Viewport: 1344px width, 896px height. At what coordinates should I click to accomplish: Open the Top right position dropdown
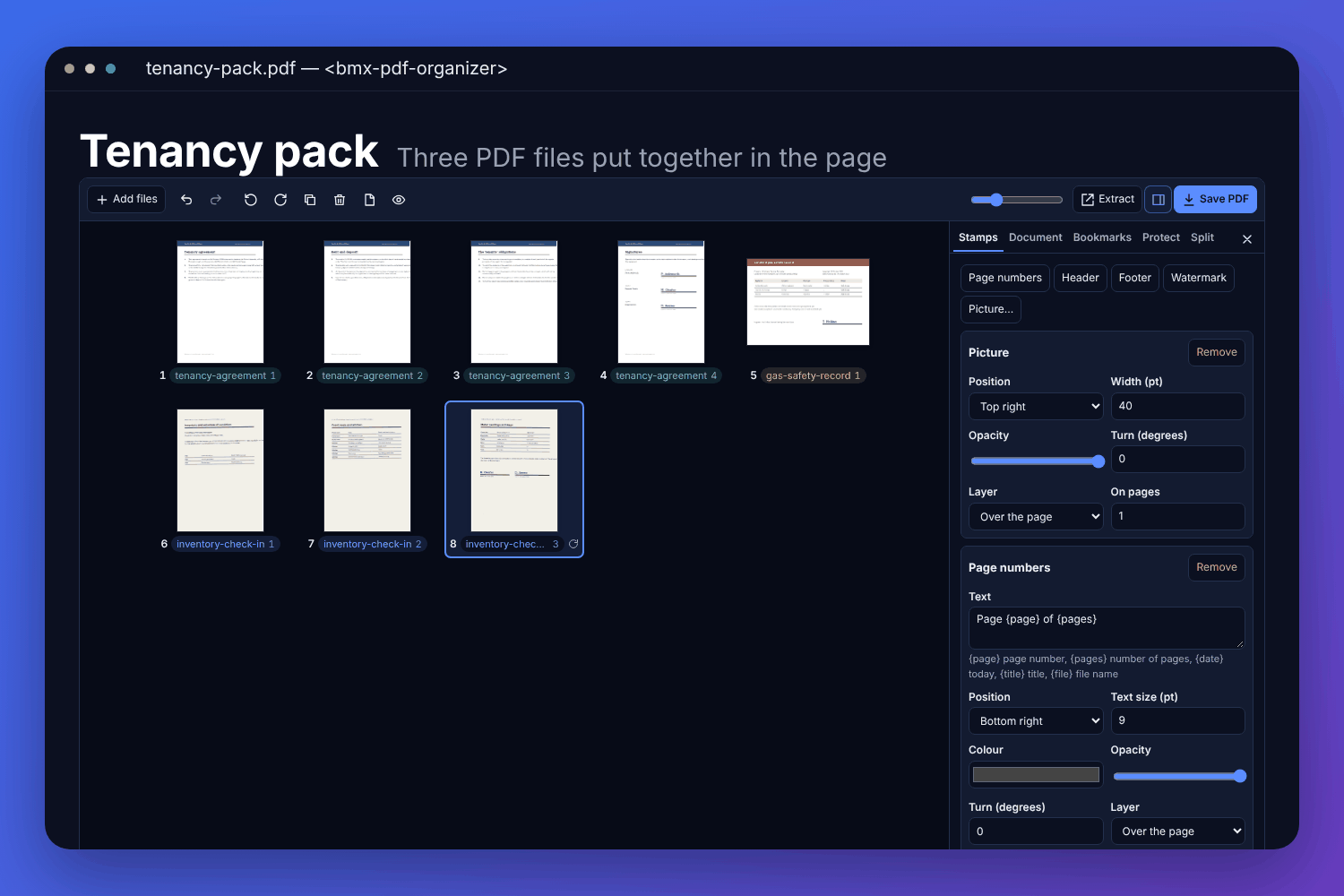click(x=1036, y=406)
